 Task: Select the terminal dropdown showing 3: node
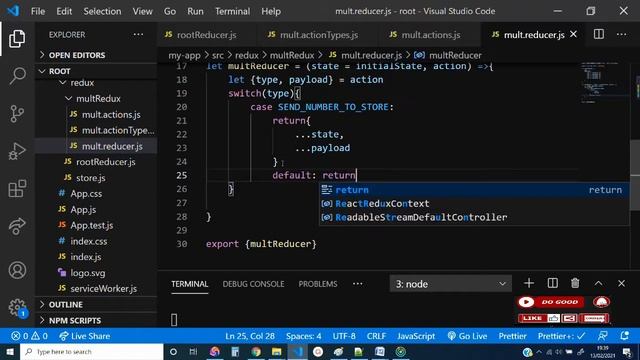(x=451, y=284)
